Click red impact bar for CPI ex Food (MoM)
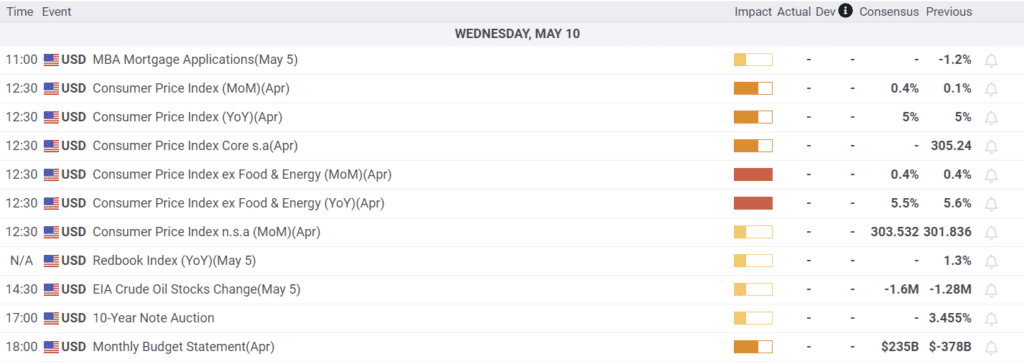This screenshot has width=1024, height=364. (x=753, y=174)
